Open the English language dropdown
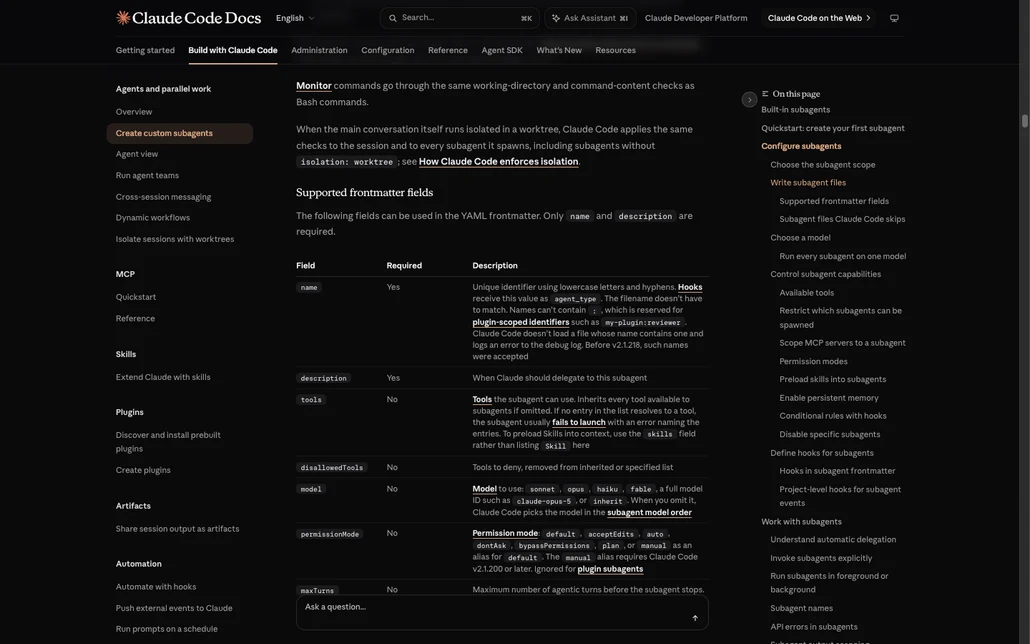The width and height of the screenshot is (1030, 644). click(295, 18)
